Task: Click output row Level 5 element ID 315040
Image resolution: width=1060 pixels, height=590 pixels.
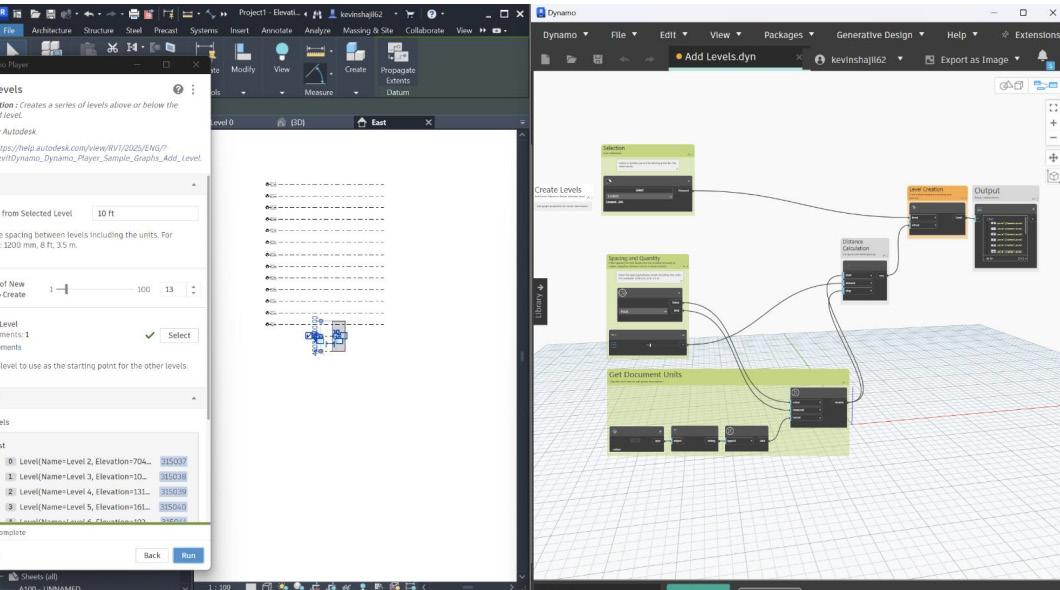Action: click(x=173, y=507)
